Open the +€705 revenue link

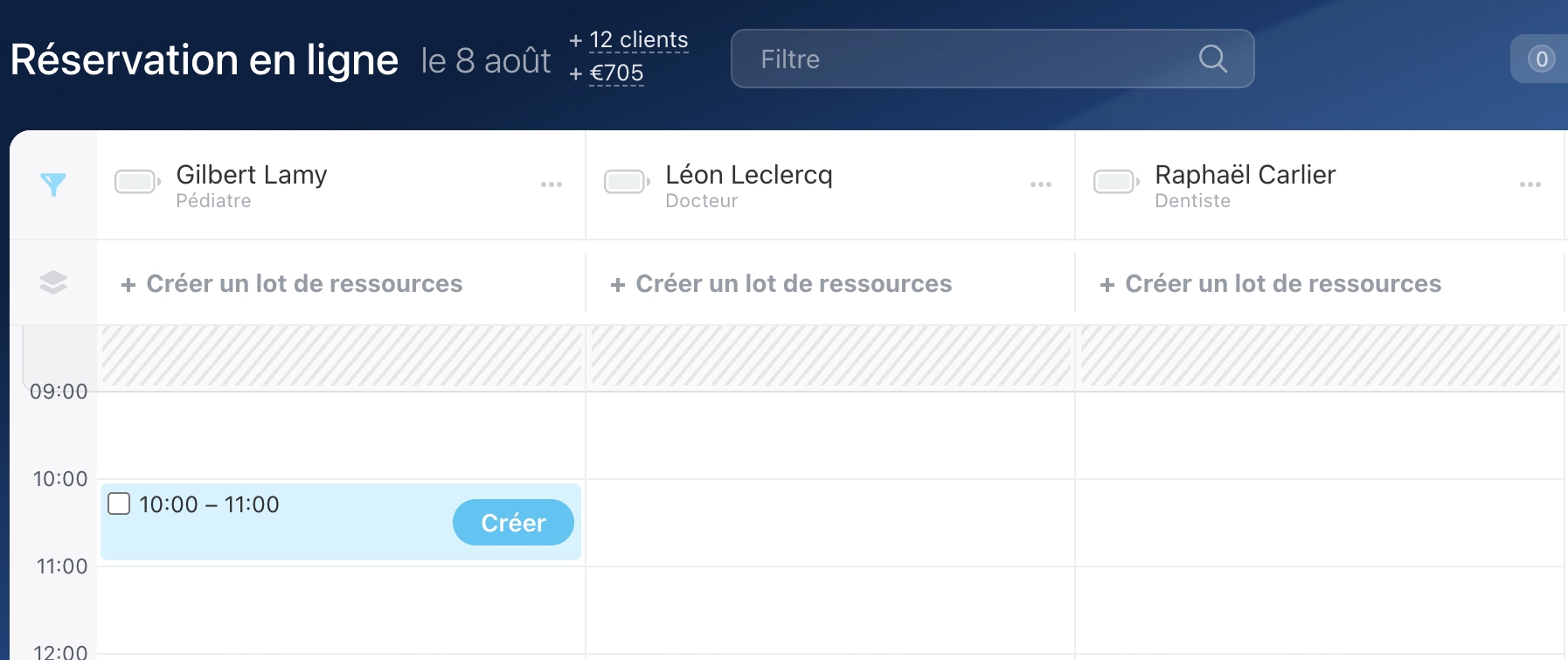(x=616, y=73)
